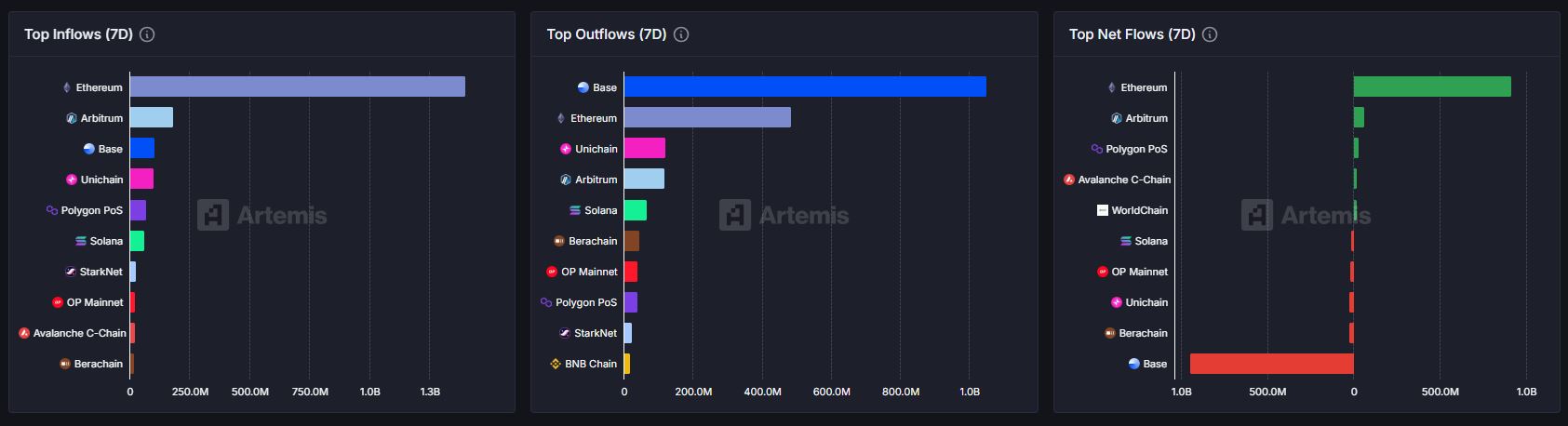1568x426 pixels.
Task: Click the info icon beside Top Inflows (7D)
Action: tap(147, 34)
